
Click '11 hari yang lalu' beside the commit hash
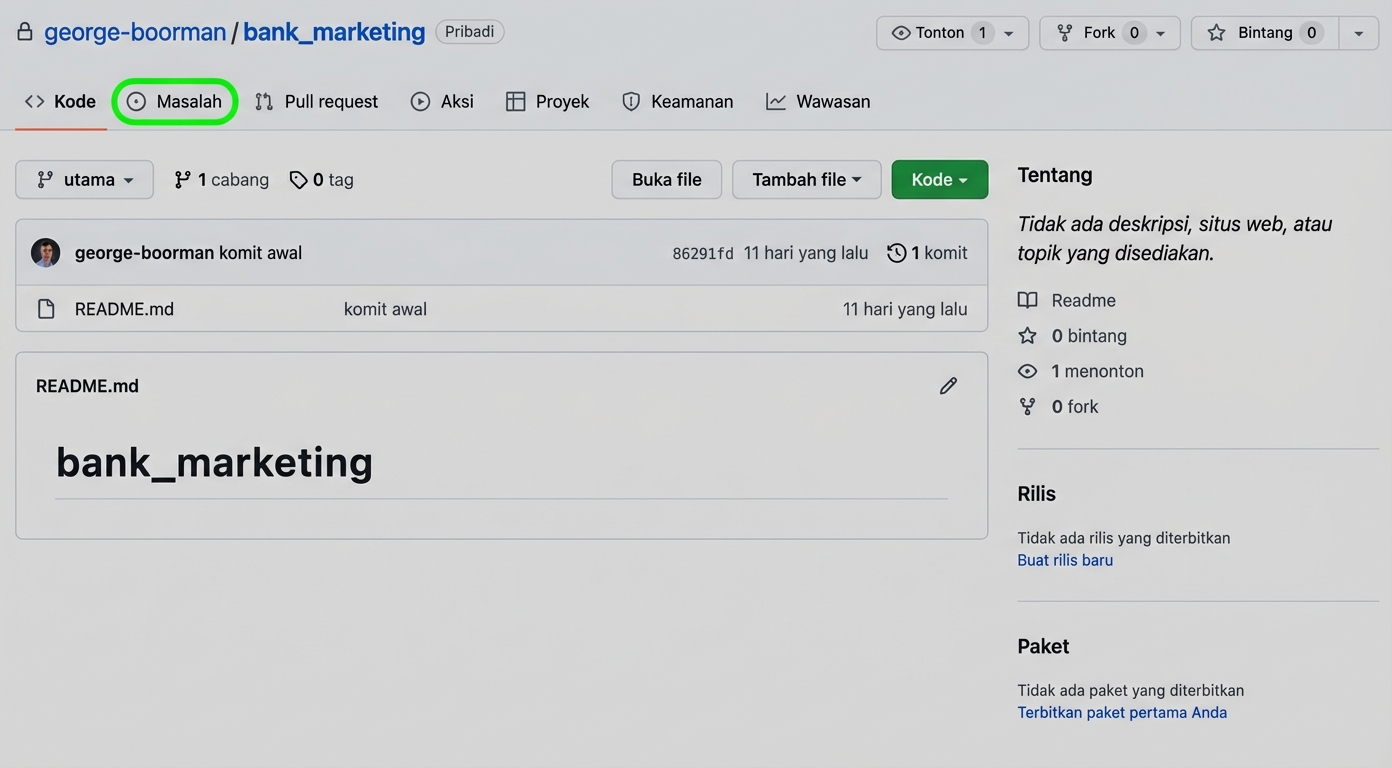(x=806, y=253)
